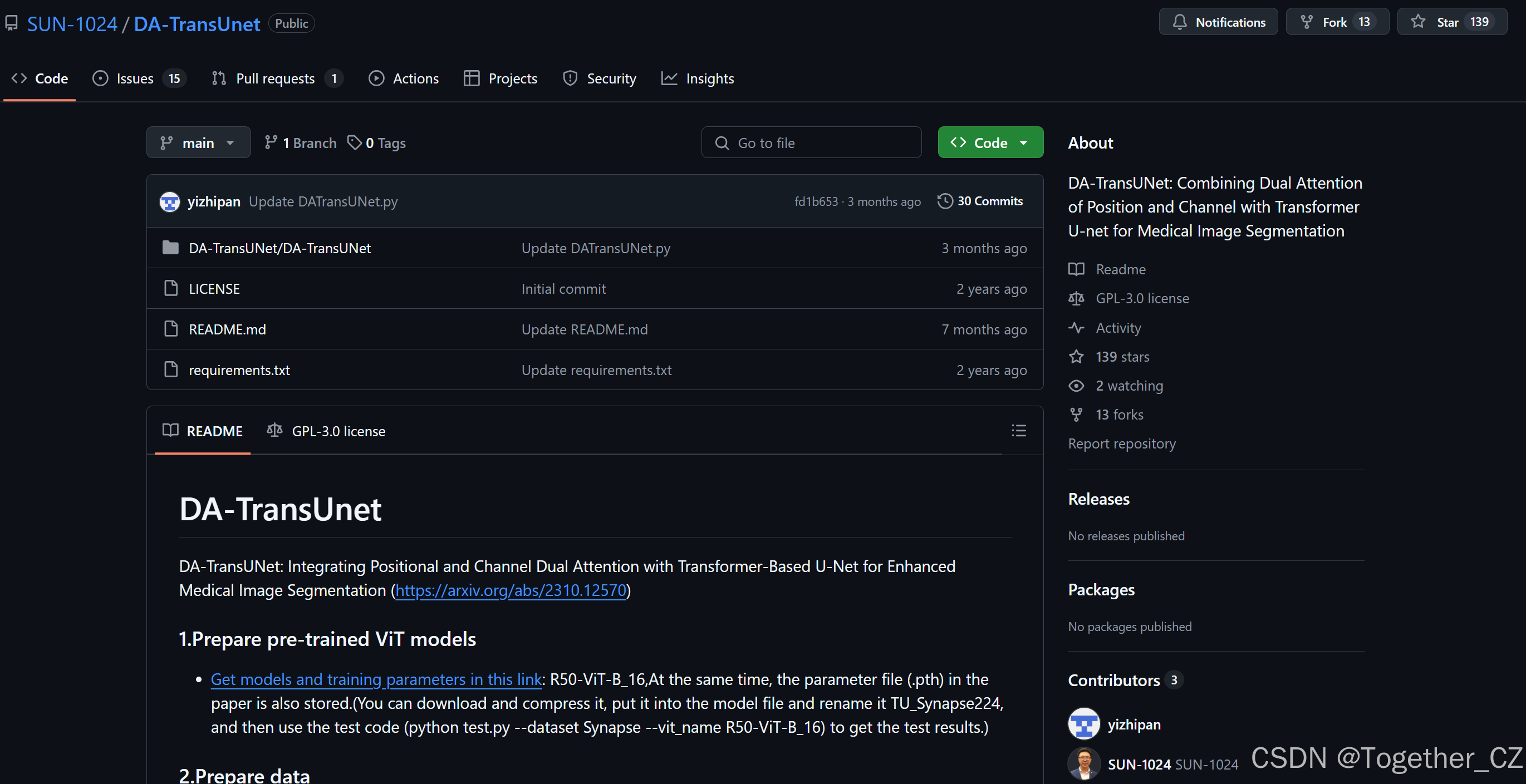
Task: Click the GPL-3.0 license scale icon in About
Action: point(1076,298)
